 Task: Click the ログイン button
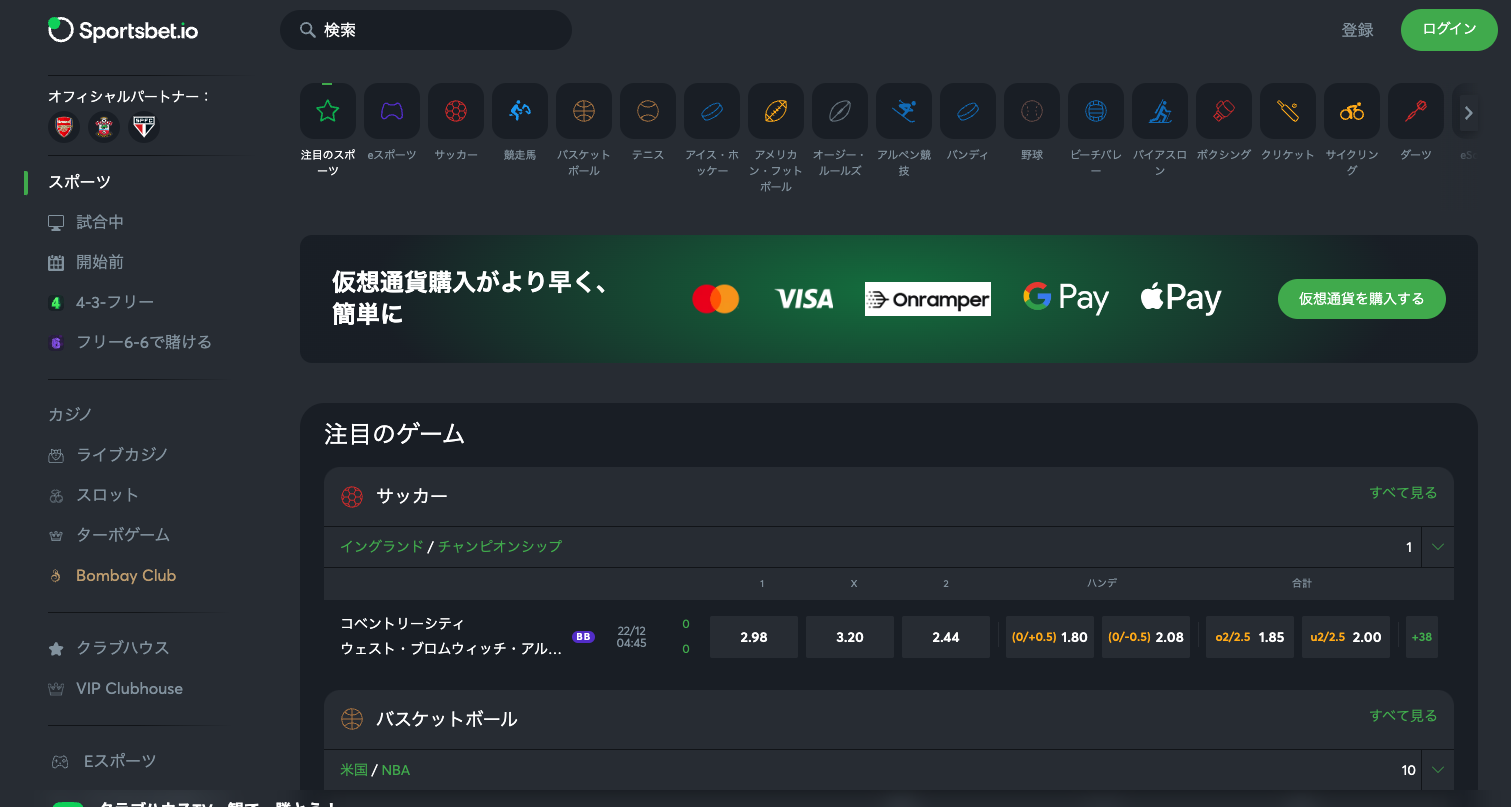(x=1449, y=29)
